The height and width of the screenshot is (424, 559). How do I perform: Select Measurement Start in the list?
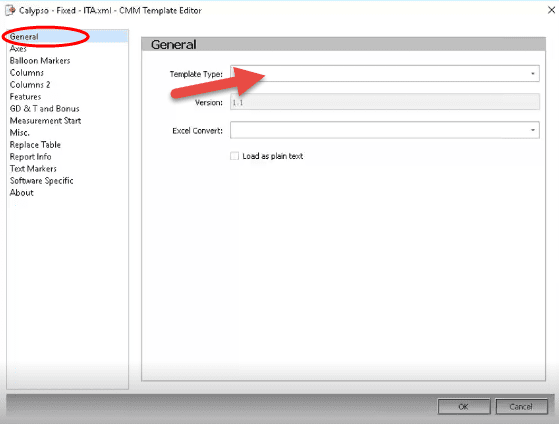click(x=45, y=121)
